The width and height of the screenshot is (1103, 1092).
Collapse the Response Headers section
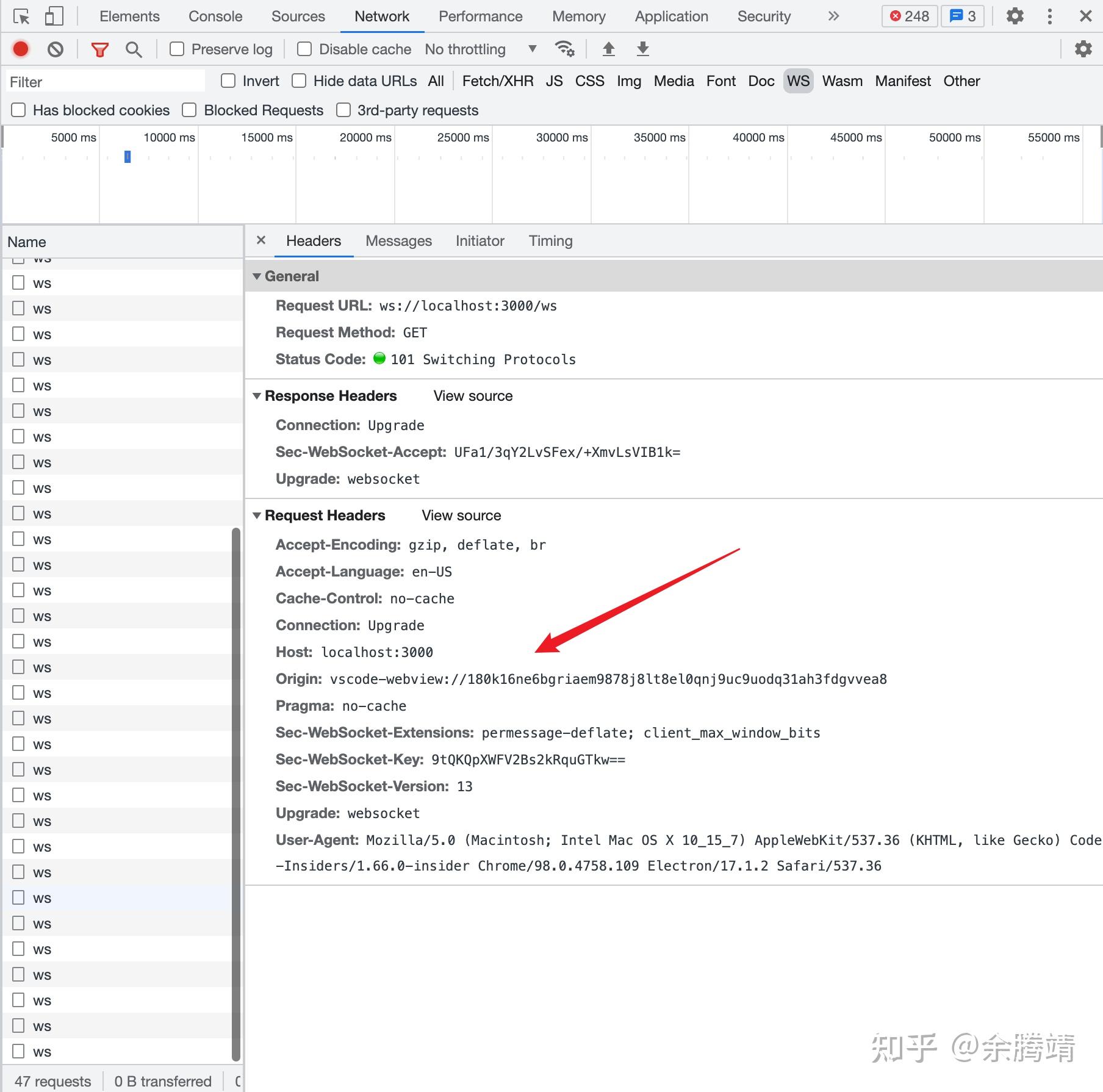pyautogui.click(x=258, y=395)
